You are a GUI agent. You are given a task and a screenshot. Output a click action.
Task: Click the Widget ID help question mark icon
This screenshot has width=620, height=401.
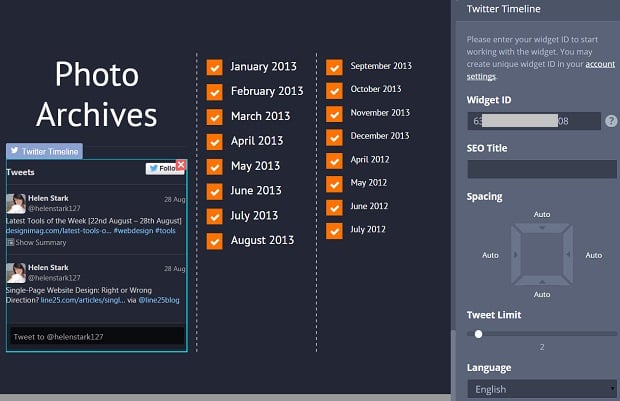click(x=610, y=121)
